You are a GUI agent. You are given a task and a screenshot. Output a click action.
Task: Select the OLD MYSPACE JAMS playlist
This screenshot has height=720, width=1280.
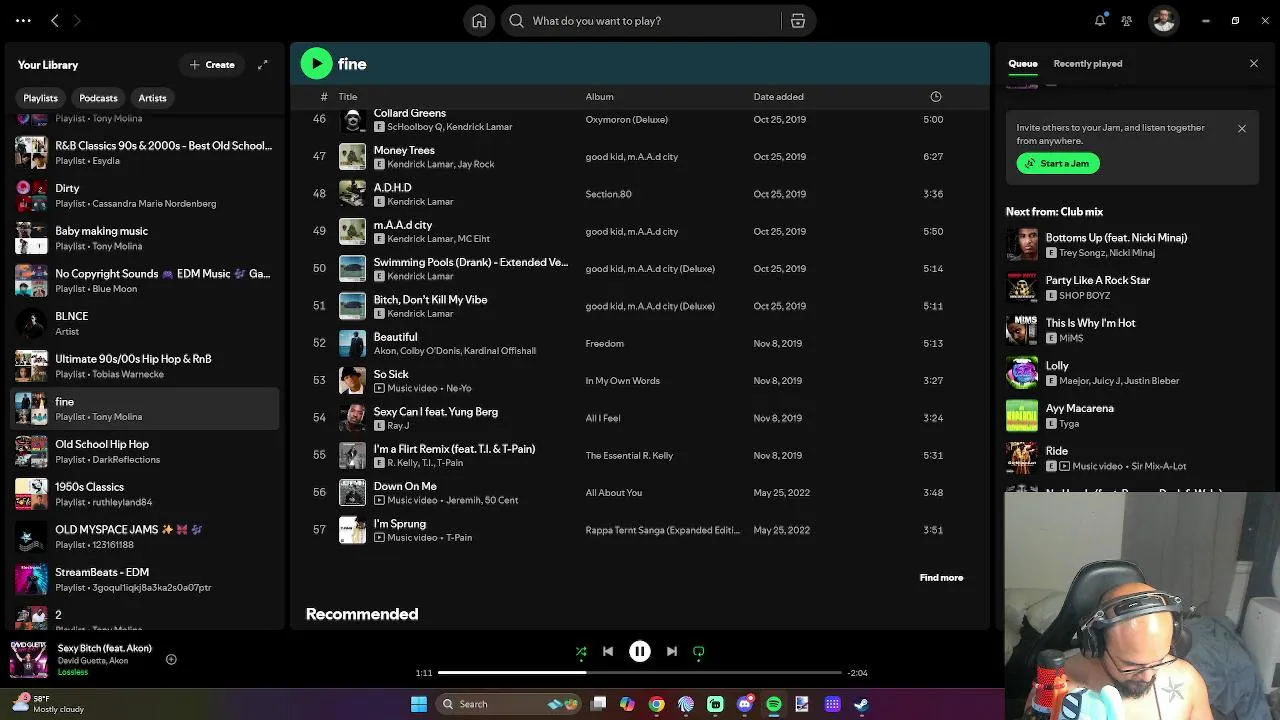(145, 537)
